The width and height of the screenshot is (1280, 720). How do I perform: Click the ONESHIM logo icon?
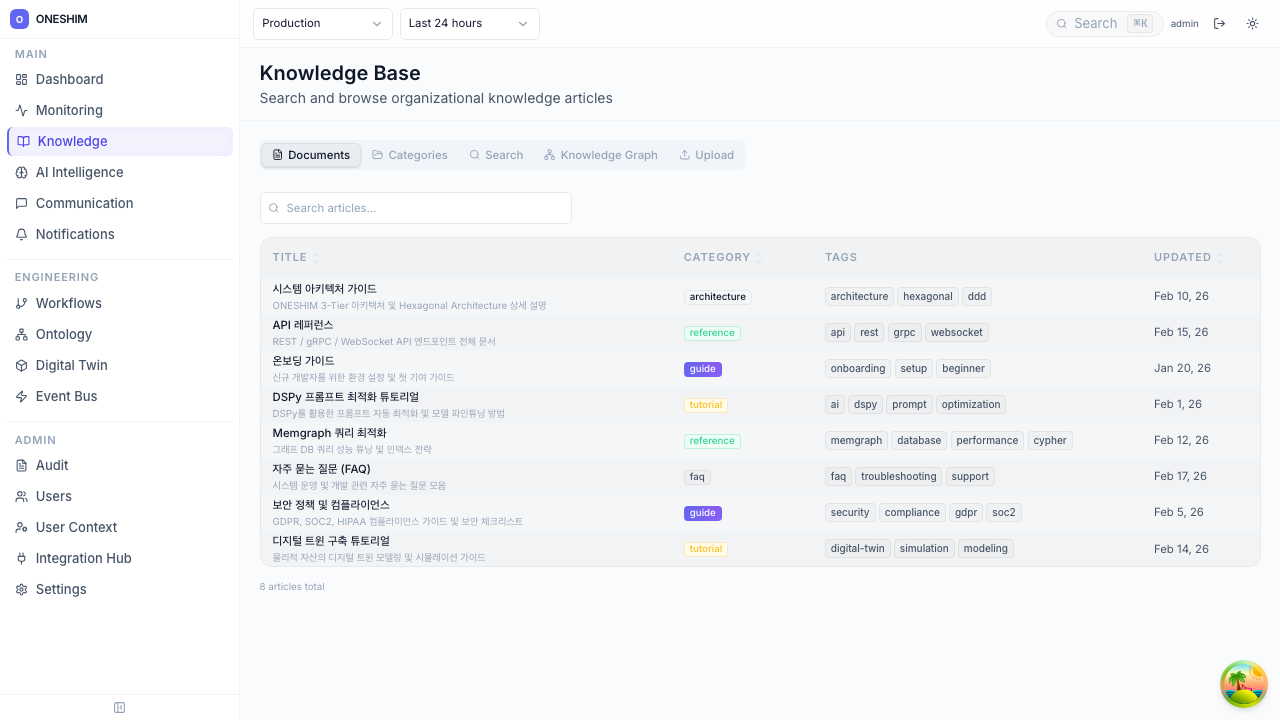pyautogui.click(x=19, y=19)
